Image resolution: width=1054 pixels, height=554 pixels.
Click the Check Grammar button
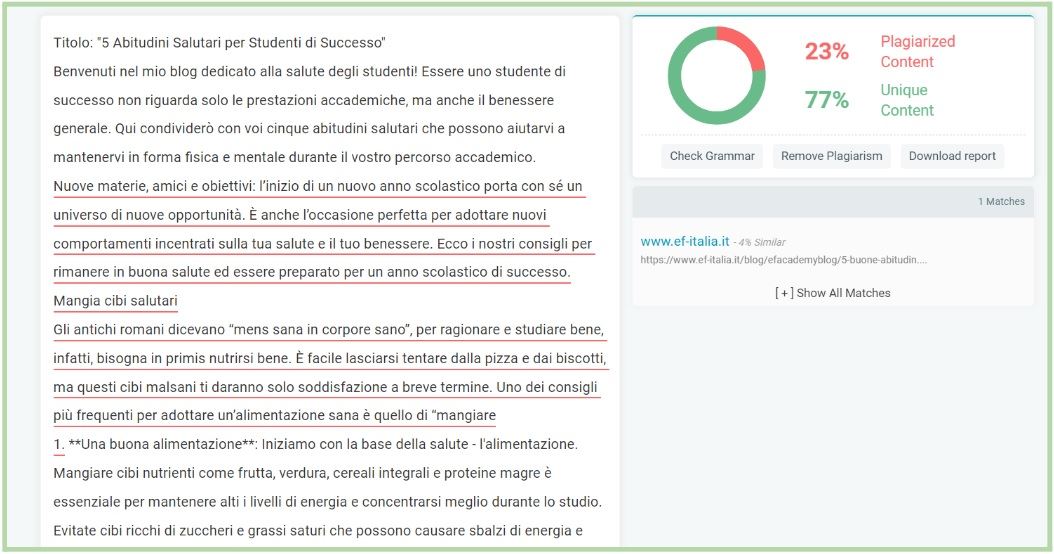point(712,156)
